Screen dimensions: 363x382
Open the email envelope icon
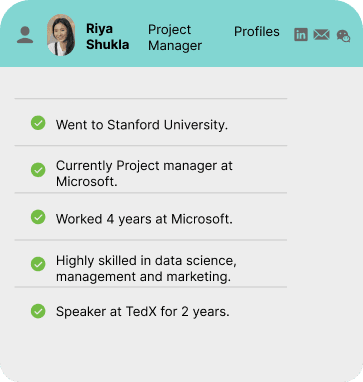[x=322, y=35]
